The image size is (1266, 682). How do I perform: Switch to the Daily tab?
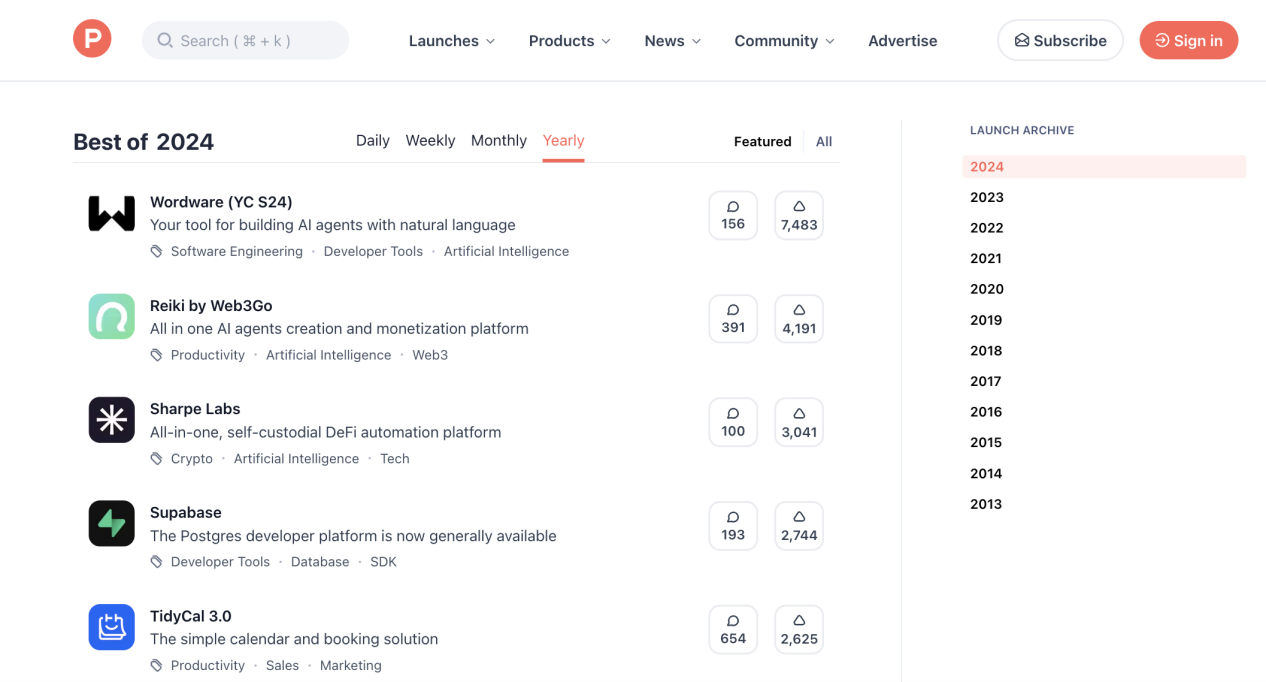click(x=372, y=141)
